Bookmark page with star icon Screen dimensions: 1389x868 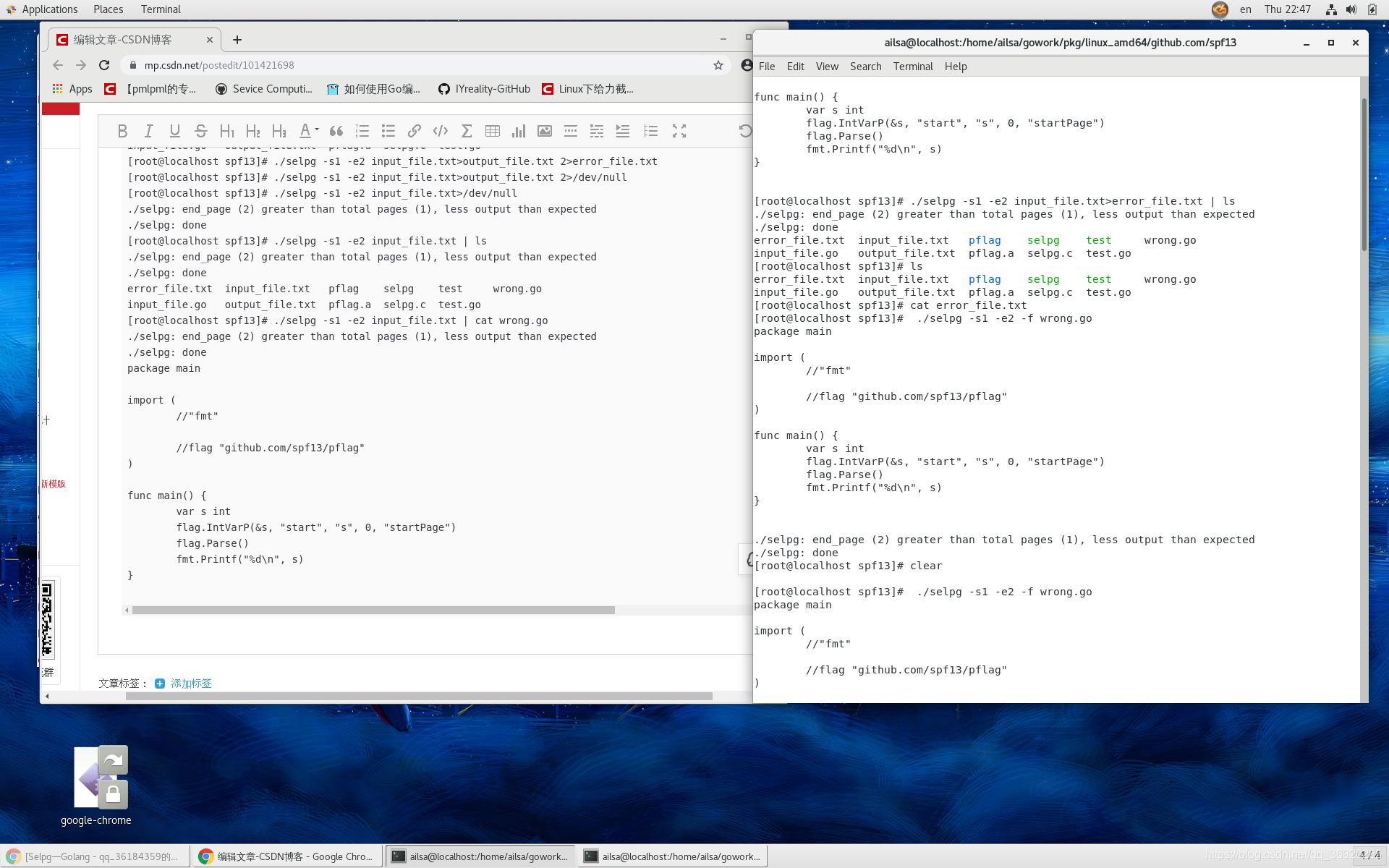point(718,65)
